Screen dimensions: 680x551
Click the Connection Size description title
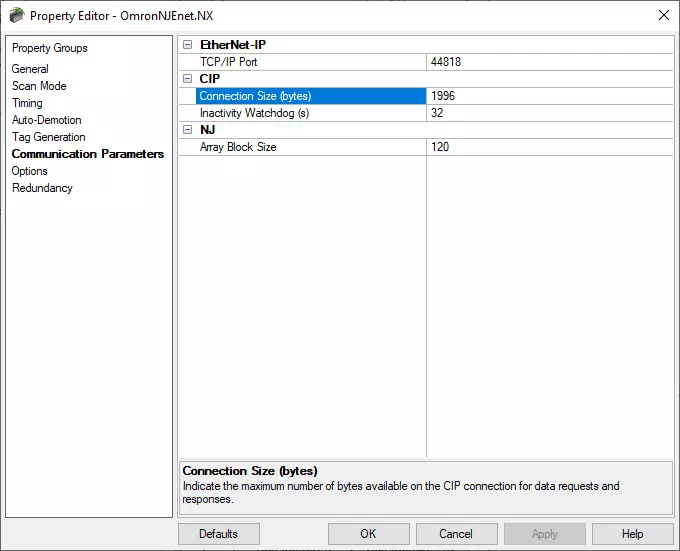[250, 471]
